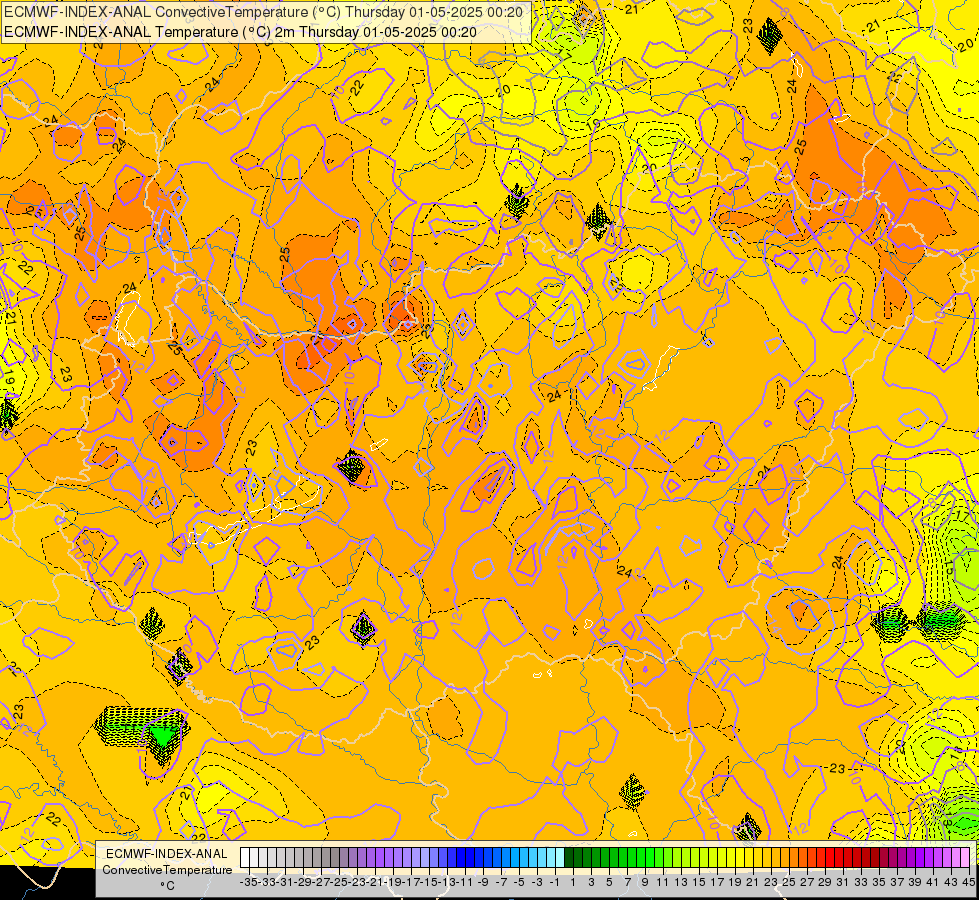Click legend scale number 27

[807, 882]
